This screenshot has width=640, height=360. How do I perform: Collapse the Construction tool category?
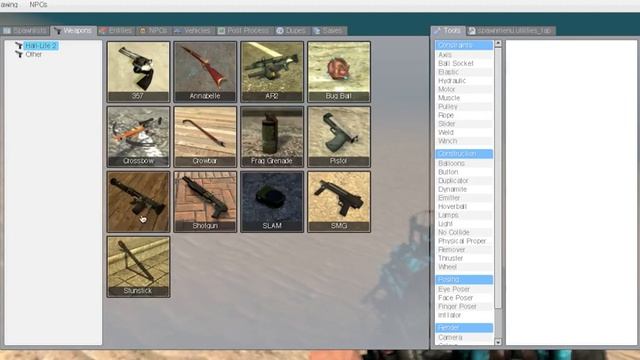click(x=464, y=153)
